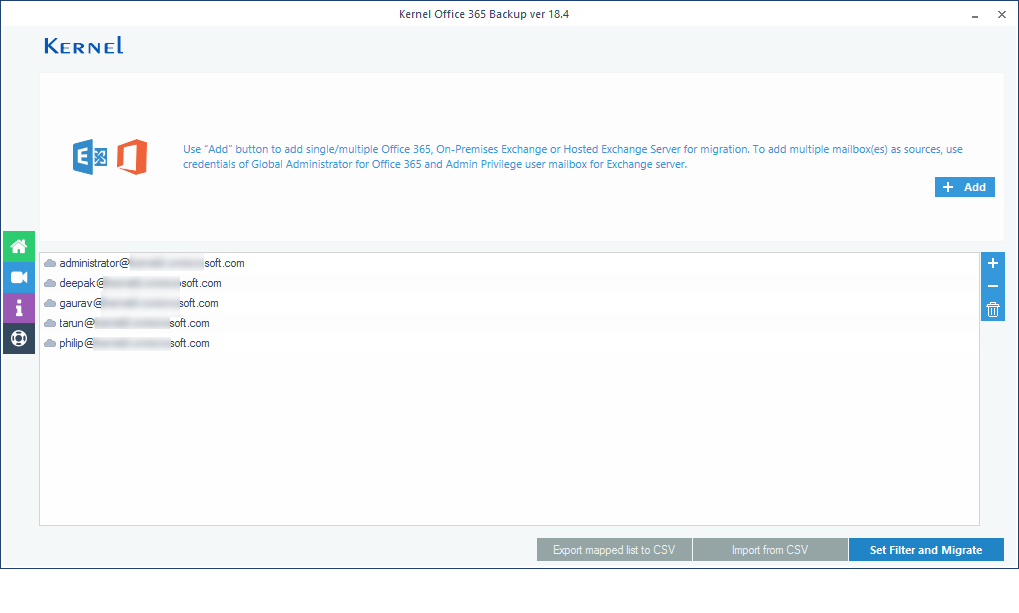Viewport: 1019px width, 613px height.
Task: Click cloud icon next to deepak mailbox
Action: point(50,283)
